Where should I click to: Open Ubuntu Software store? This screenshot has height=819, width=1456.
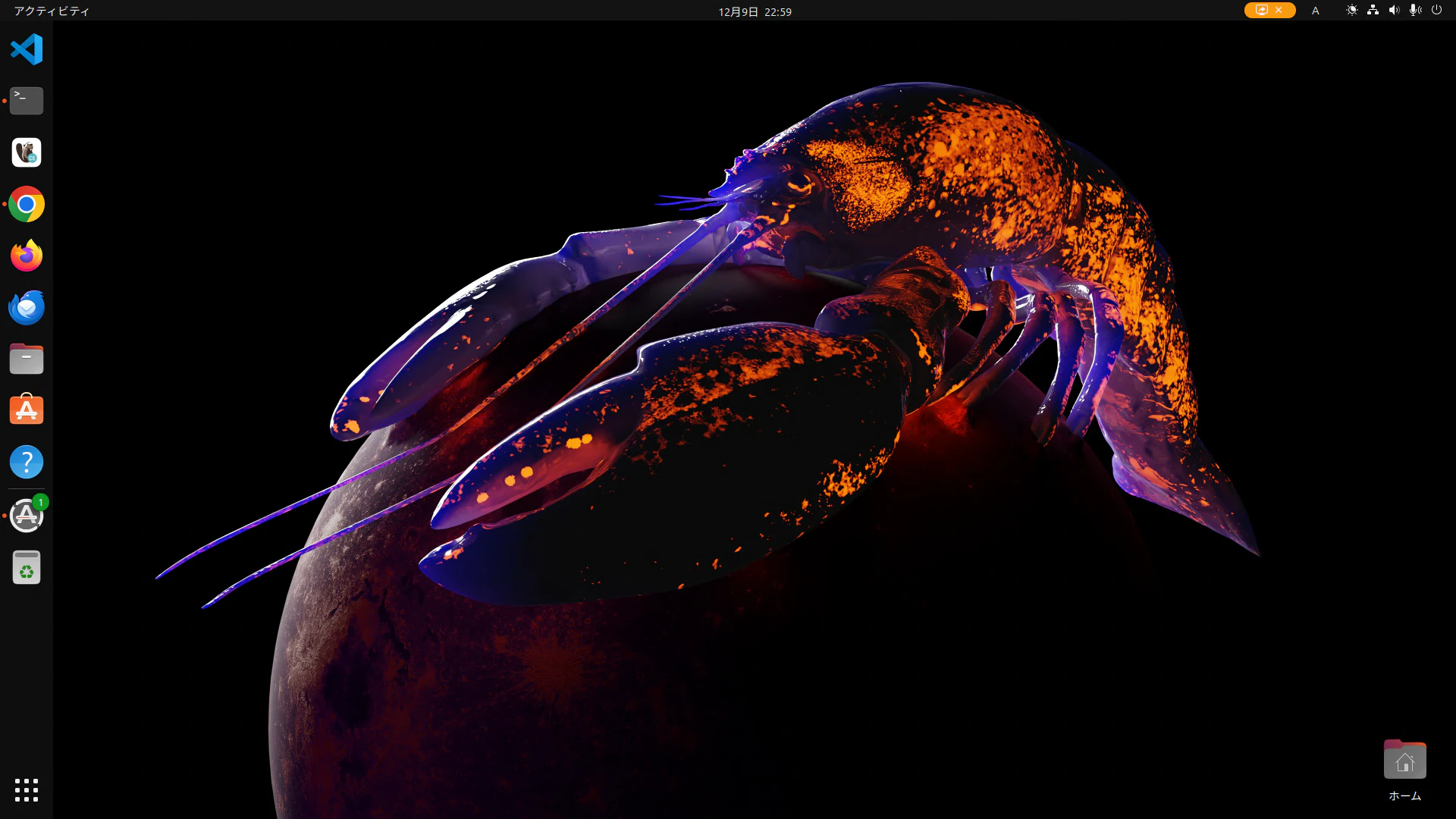pos(27,410)
